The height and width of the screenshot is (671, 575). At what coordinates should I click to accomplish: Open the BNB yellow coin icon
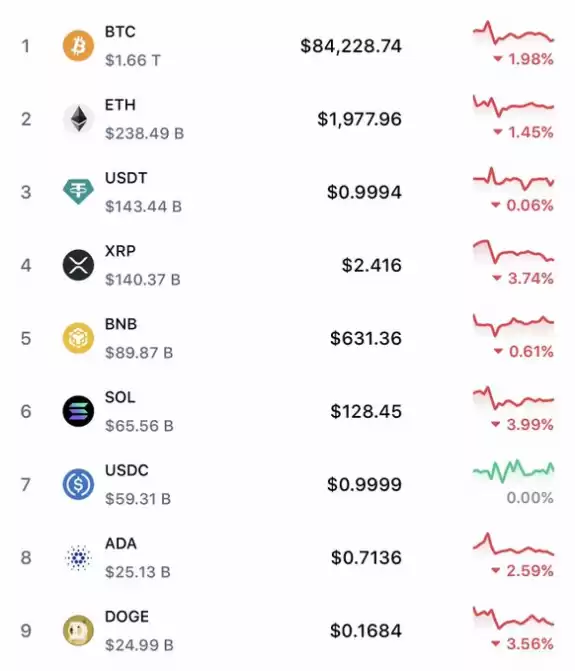coord(78,338)
